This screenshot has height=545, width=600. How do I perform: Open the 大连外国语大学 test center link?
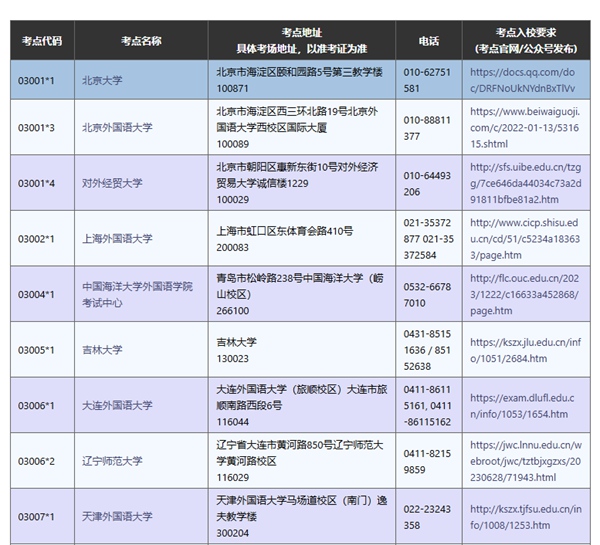pos(117,405)
